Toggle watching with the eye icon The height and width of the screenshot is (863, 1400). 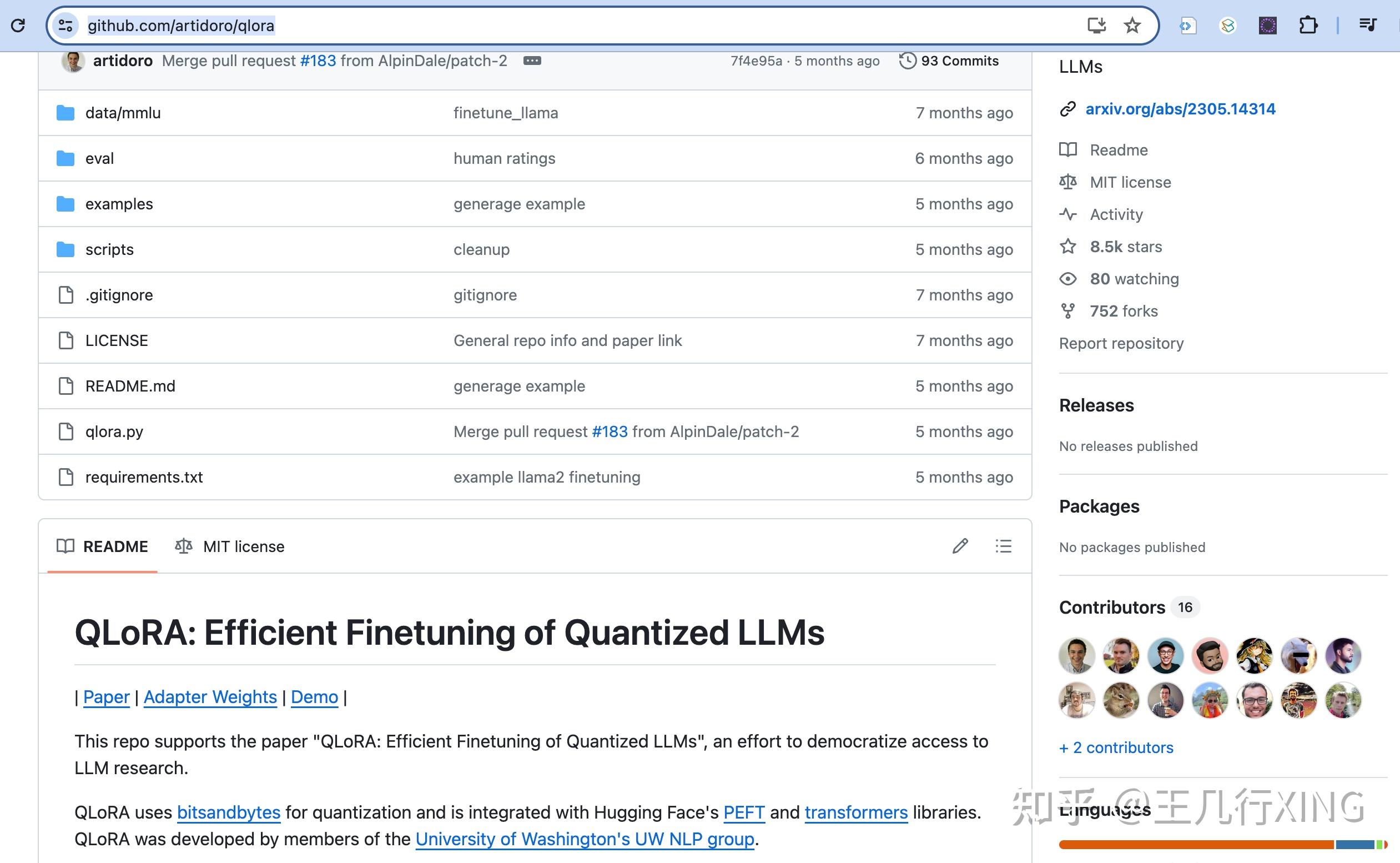(1067, 279)
